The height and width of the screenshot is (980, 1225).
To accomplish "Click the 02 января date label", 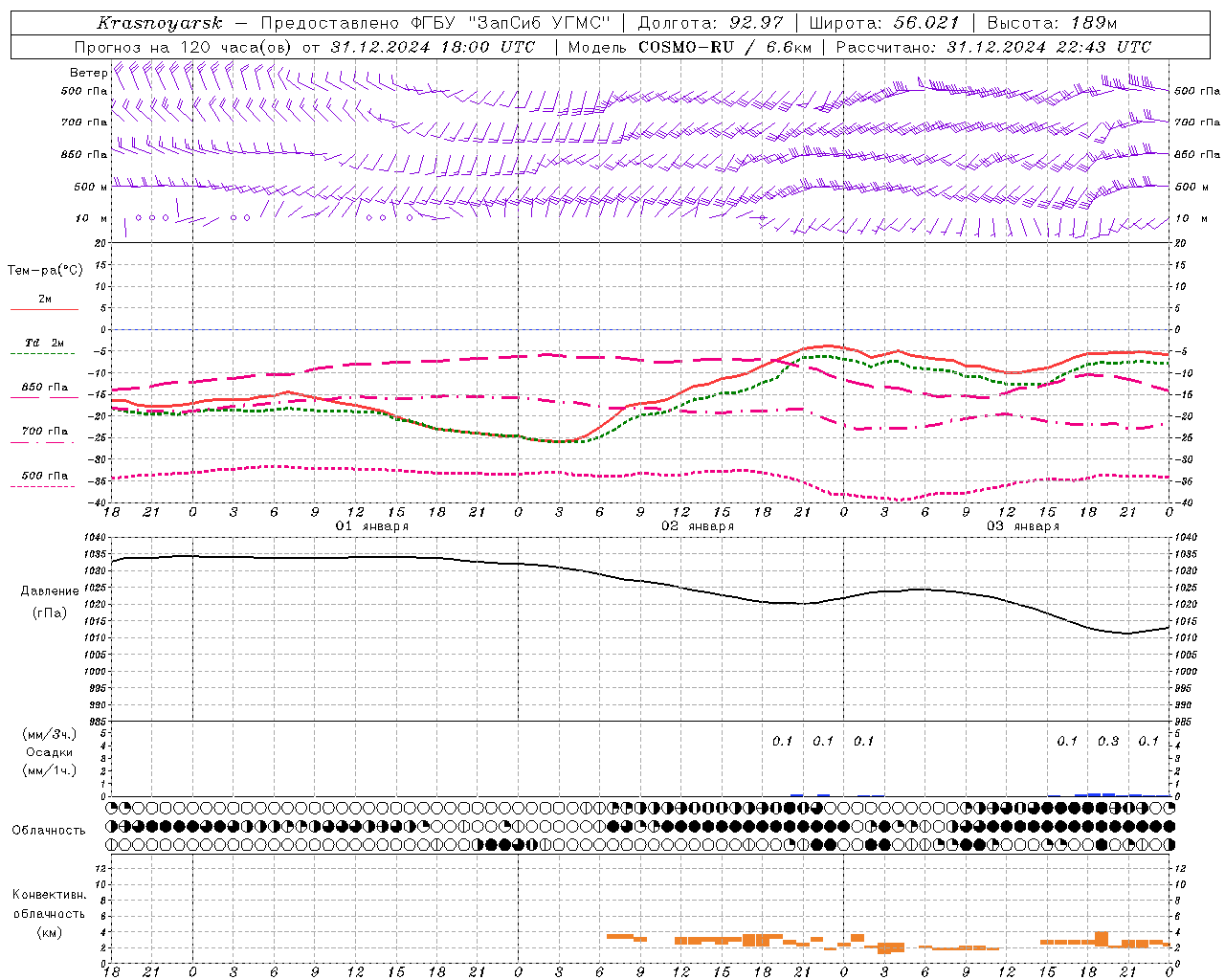I will click(698, 526).
